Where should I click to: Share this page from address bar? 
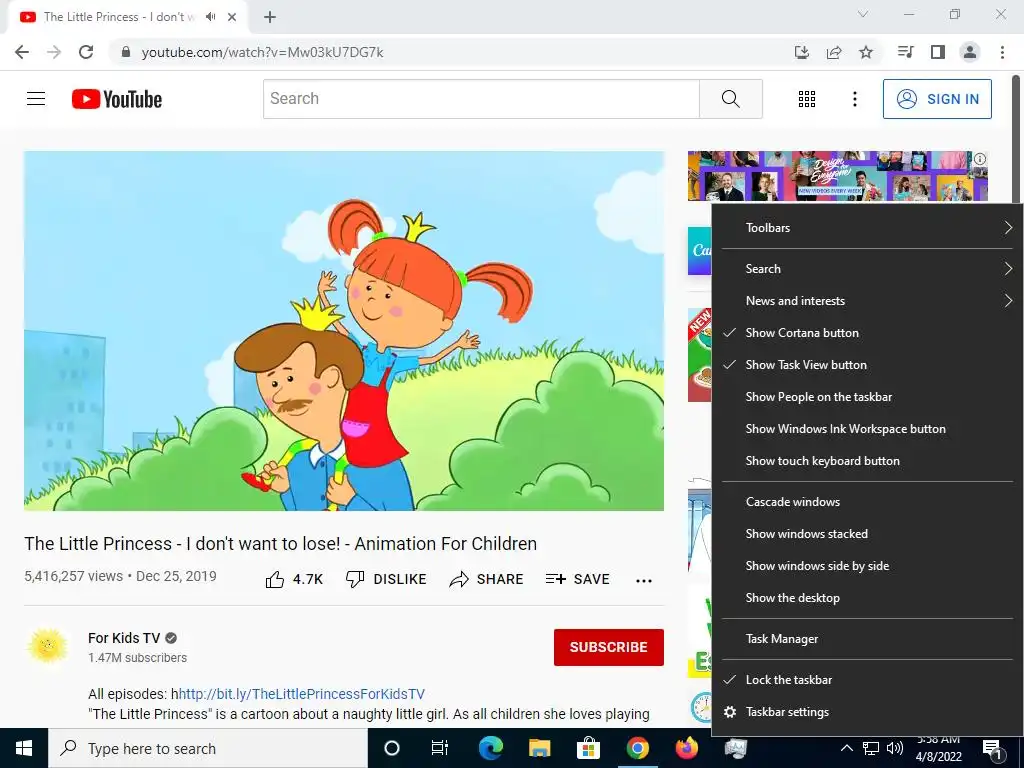pos(834,52)
